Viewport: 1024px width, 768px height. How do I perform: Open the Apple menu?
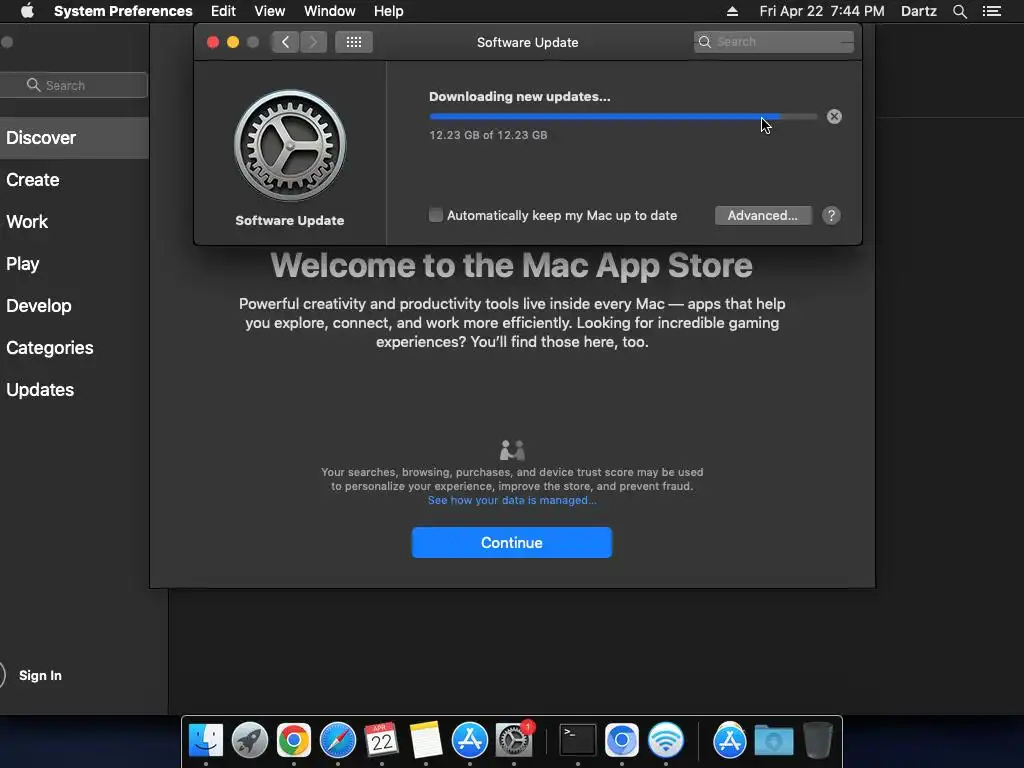27,11
